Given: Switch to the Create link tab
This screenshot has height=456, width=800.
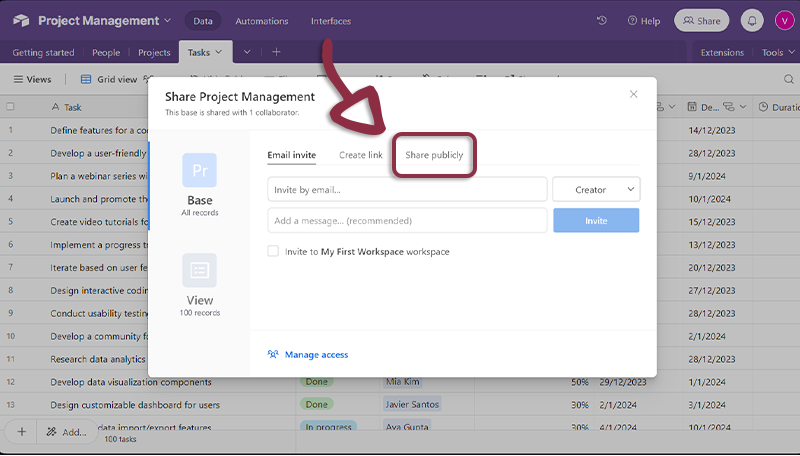Looking at the screenshot, I should tap(360, 155).
